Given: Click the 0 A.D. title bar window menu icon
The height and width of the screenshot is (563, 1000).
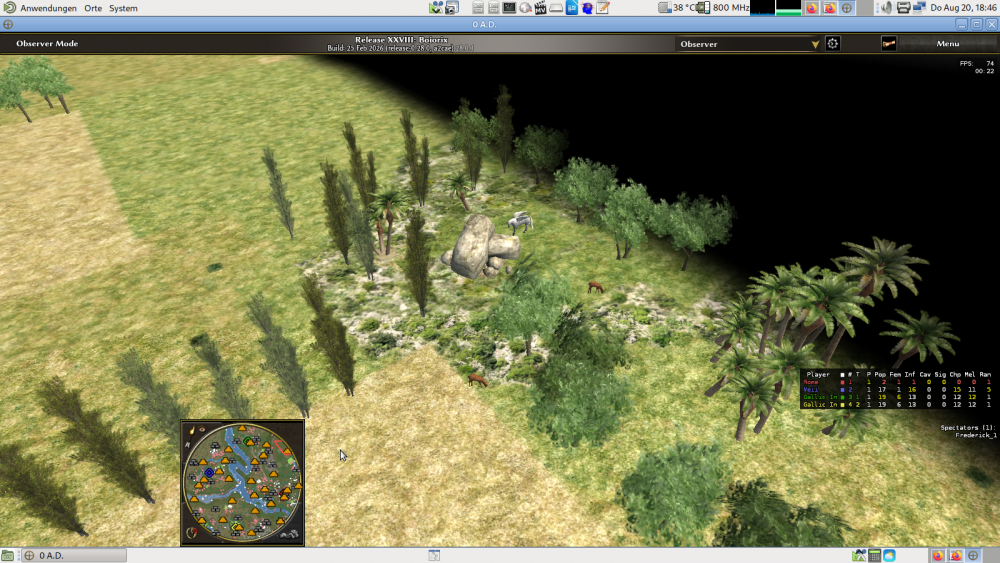Looking at the screenshot, I should click(8, 24).
